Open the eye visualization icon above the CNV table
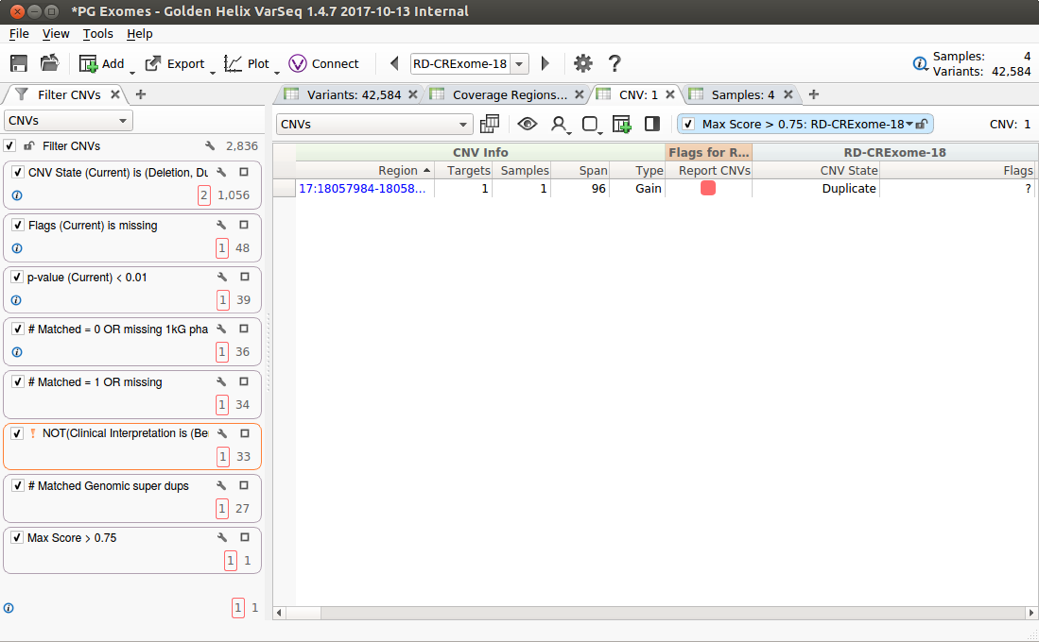The height and width of the screenshot is (642, 1039). click(527, 124)
